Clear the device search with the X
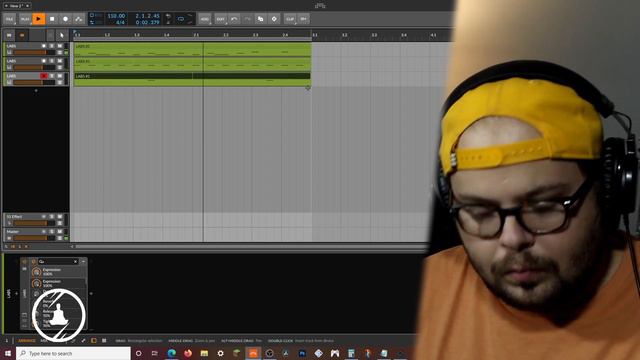Screen dimensions: 640x360 76,261
